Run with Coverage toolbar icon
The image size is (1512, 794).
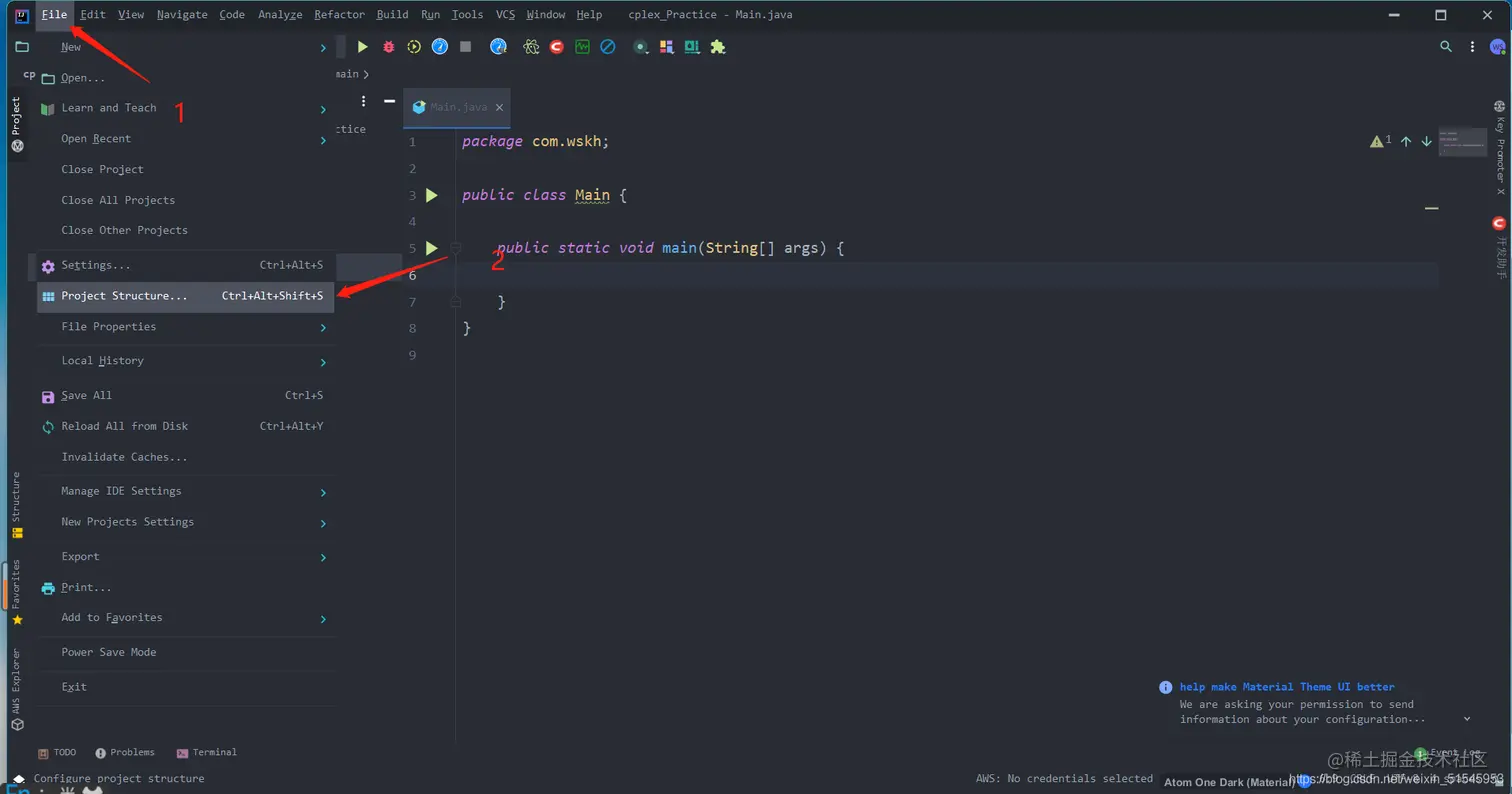pyautogui.click(x=414, y=47)
